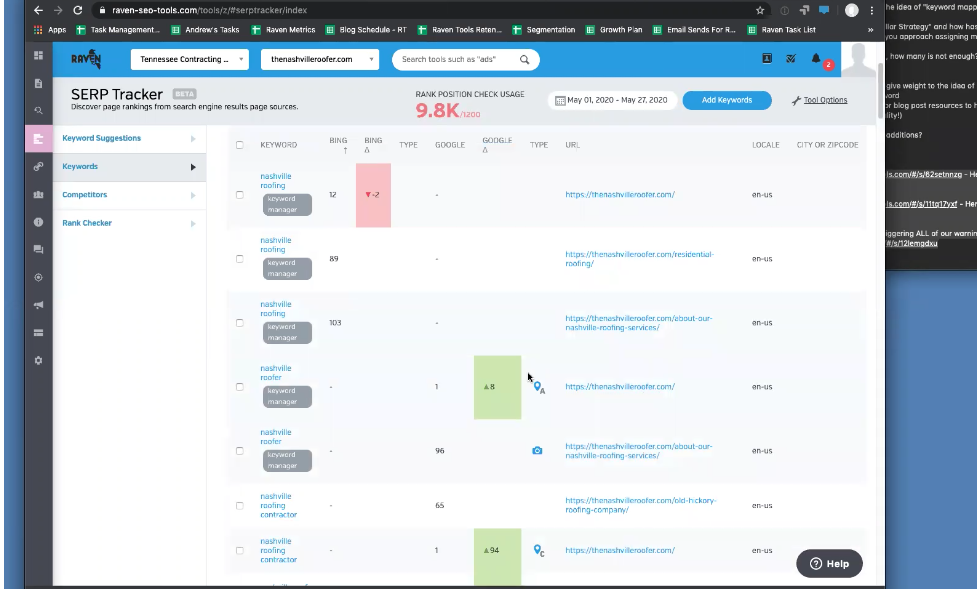Viewport: 977px width, 589px height.
Task: Click the grey user avatar in the Raven header
Action: click(x=859, y=59)
